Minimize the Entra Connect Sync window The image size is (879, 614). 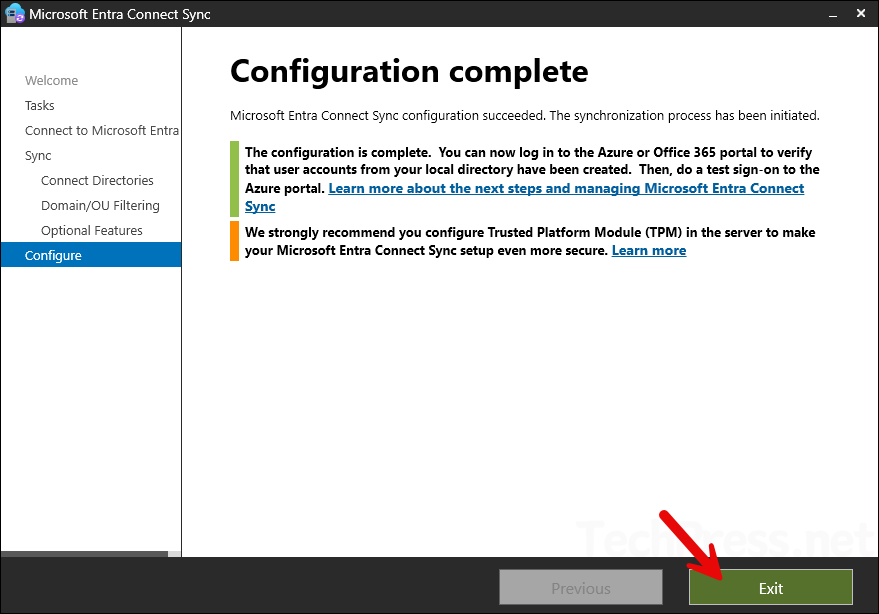coord(833,14)
